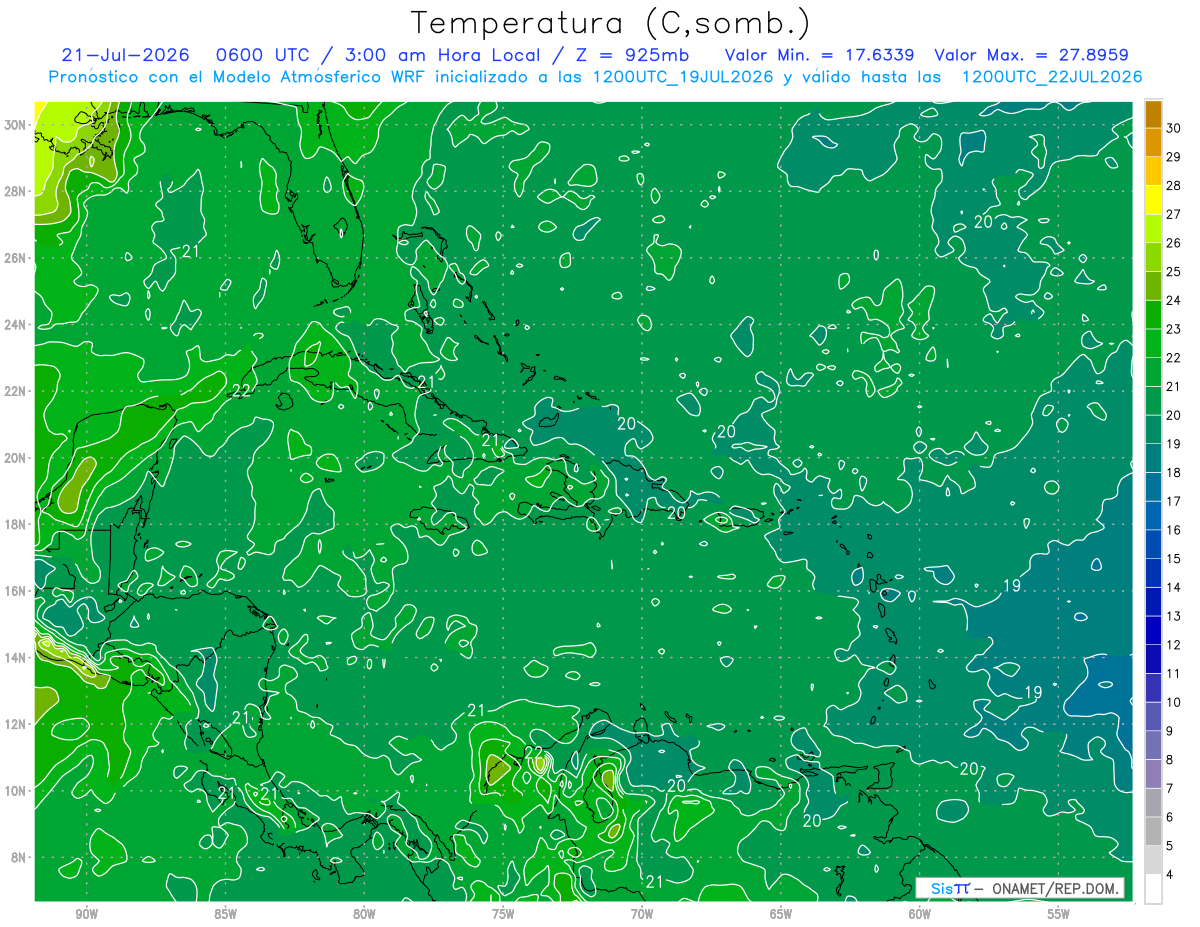Image resolution: width=1200 pixels, height=927 pixels.
Task: Click the 60W longitude axis label
Action: [920, 914]
